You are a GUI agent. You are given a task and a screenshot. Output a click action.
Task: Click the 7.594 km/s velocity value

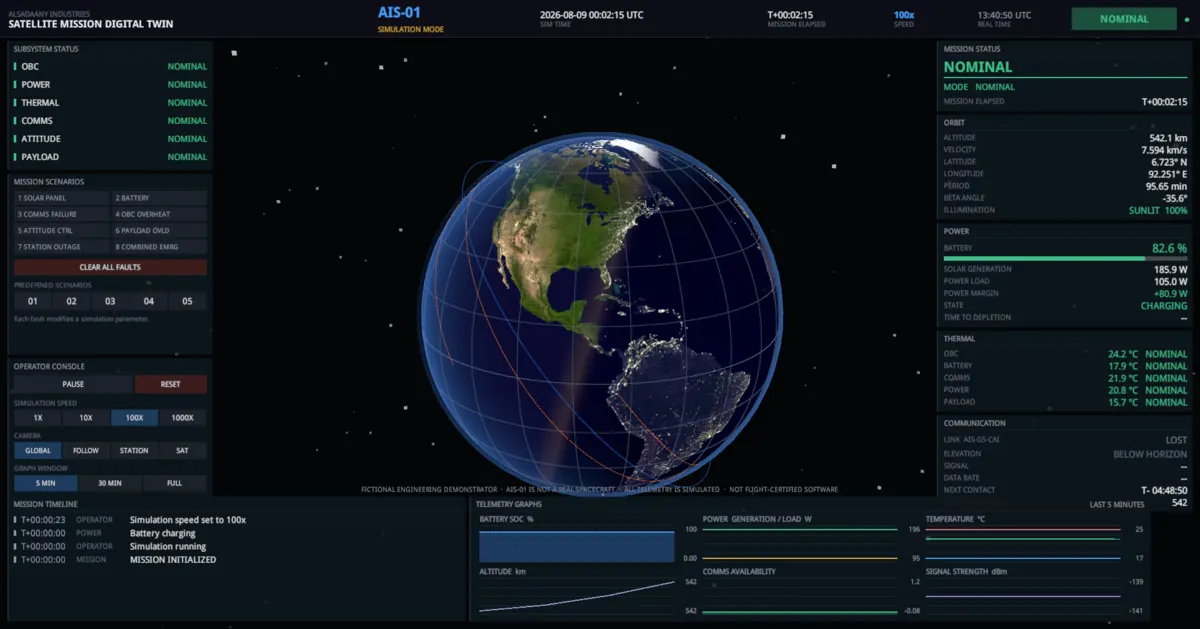1164,150
